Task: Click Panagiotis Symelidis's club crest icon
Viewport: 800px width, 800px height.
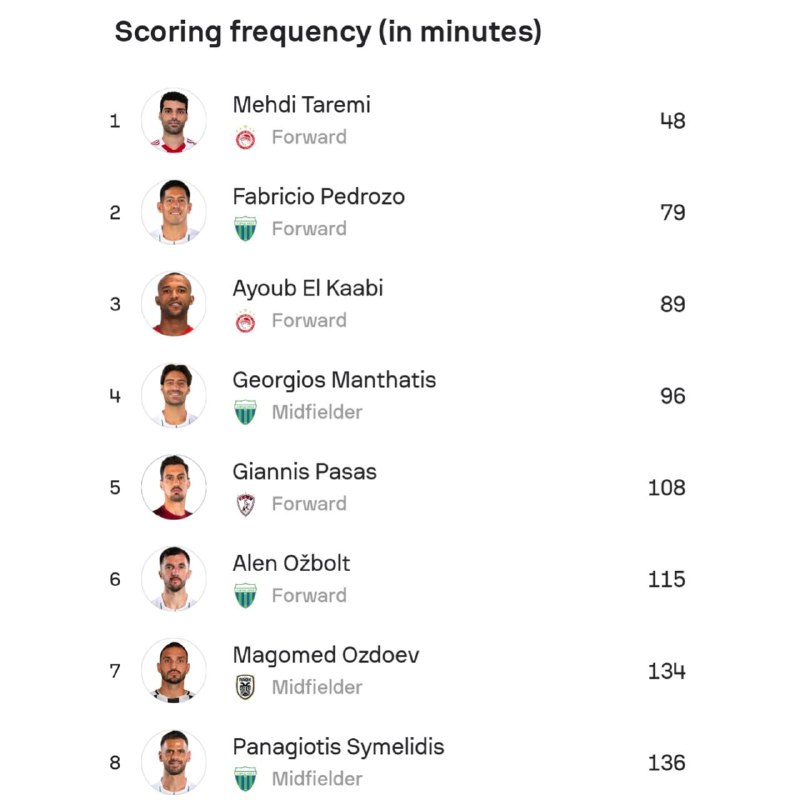Action: tap(245, 778)
